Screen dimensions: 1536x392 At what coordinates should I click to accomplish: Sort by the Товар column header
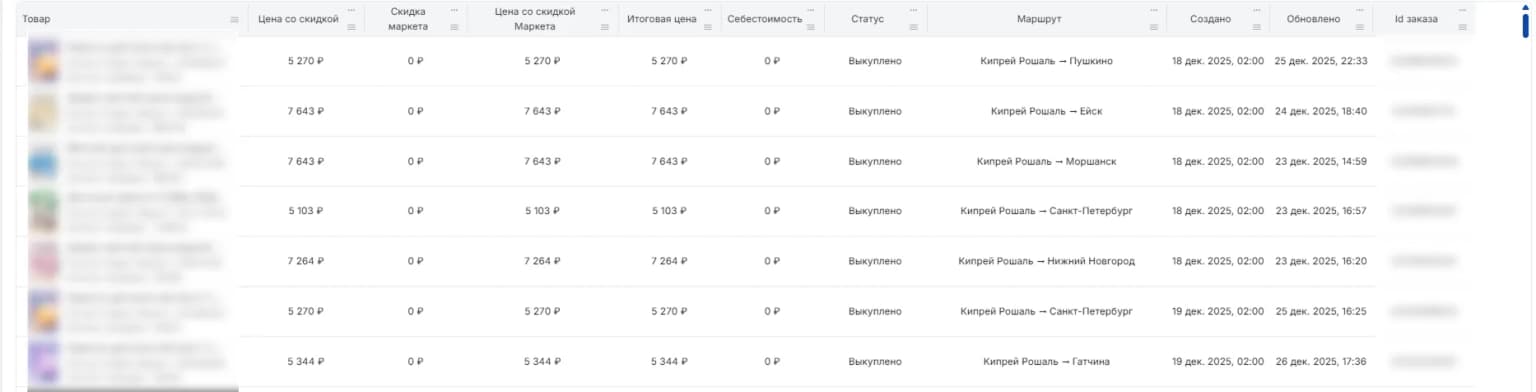click(37, 19)
